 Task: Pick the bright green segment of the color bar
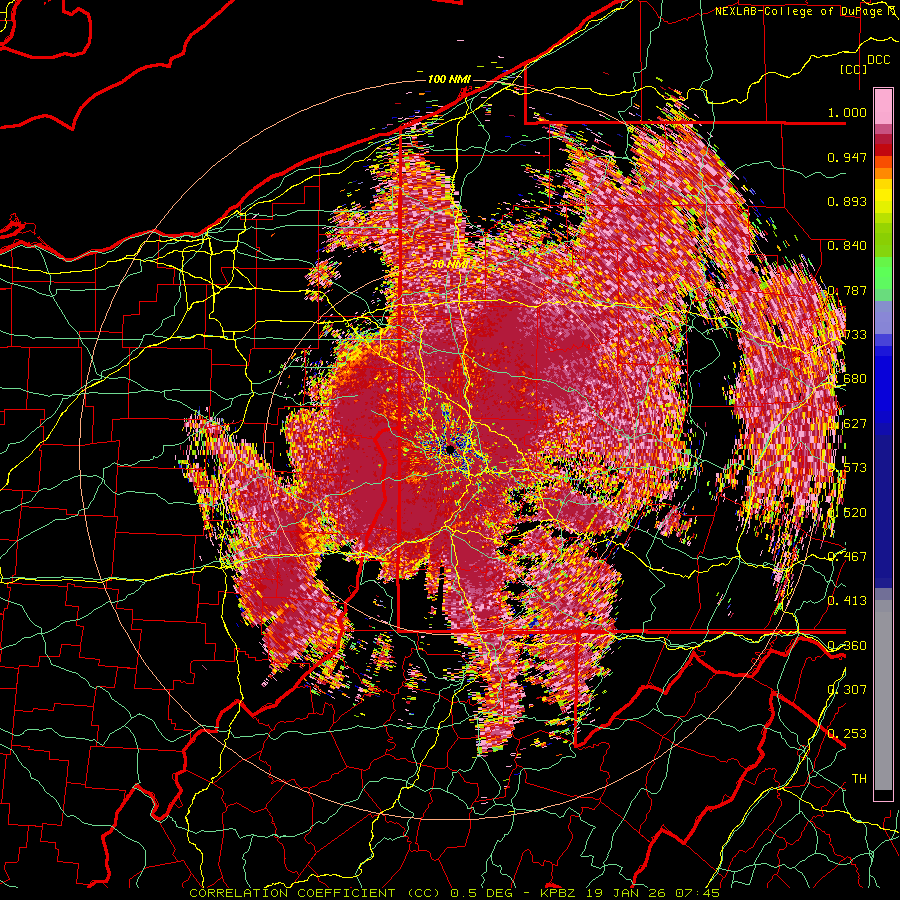(883, 273)
